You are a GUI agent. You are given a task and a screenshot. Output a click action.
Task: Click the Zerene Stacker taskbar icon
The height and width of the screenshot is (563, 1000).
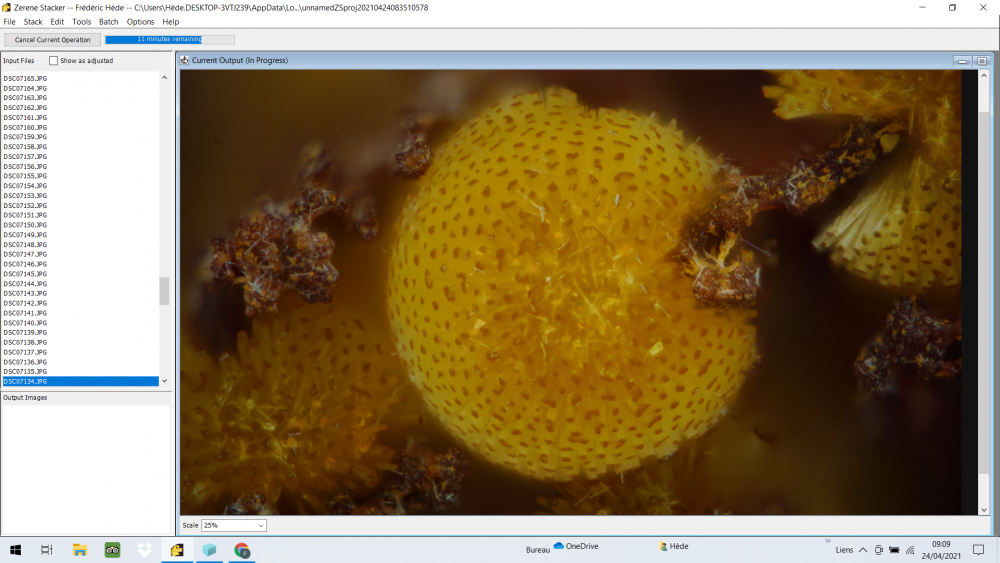pos(177,550)
